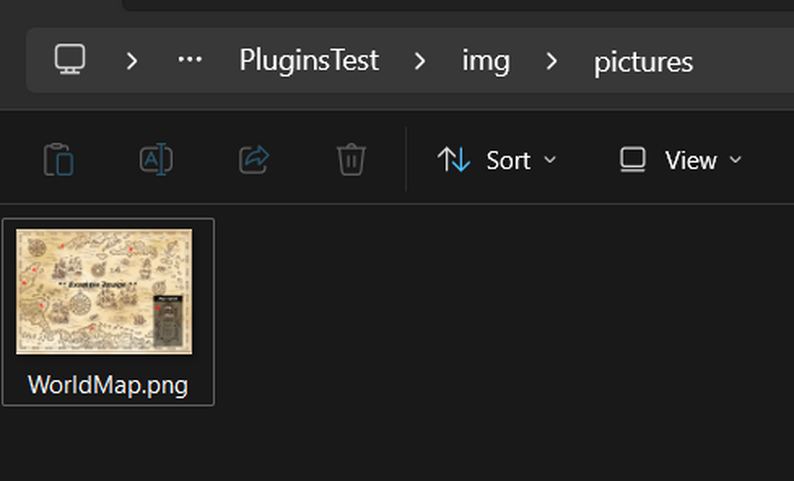Select the pictures breadcrumb segment
Screen dimensions: 794x481
[x=643, y=61]
